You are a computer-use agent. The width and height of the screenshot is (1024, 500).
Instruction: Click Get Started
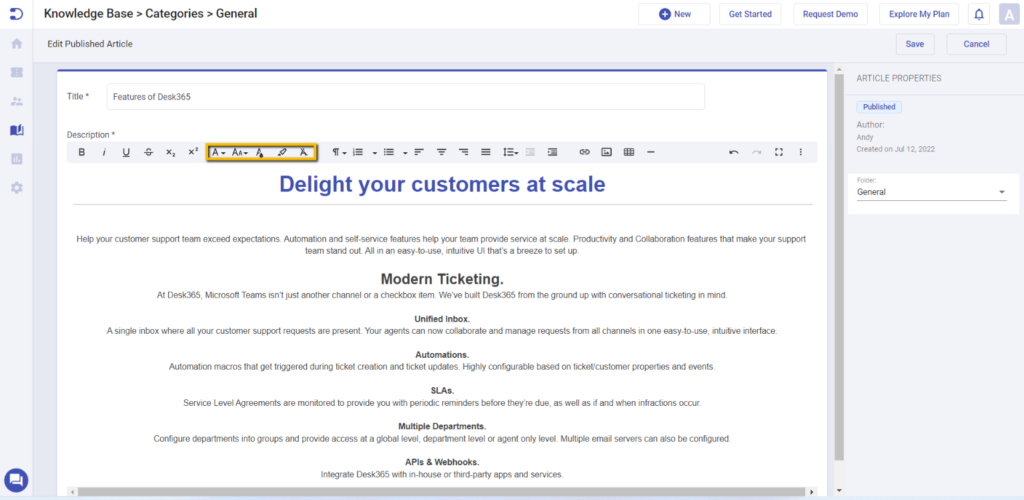[750, 14]
